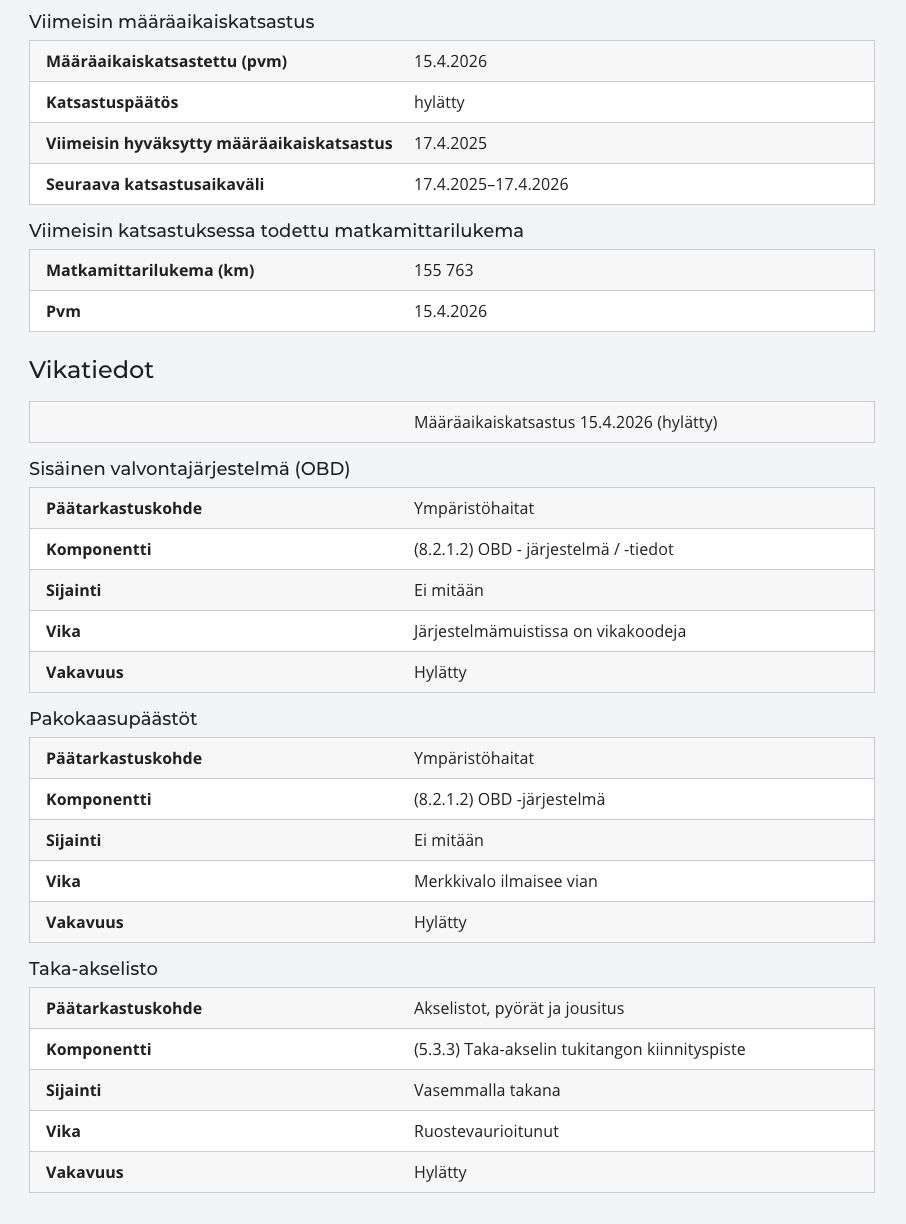
Task: Select the Ruostevaurioitunut fault text
Action: 486,1131
